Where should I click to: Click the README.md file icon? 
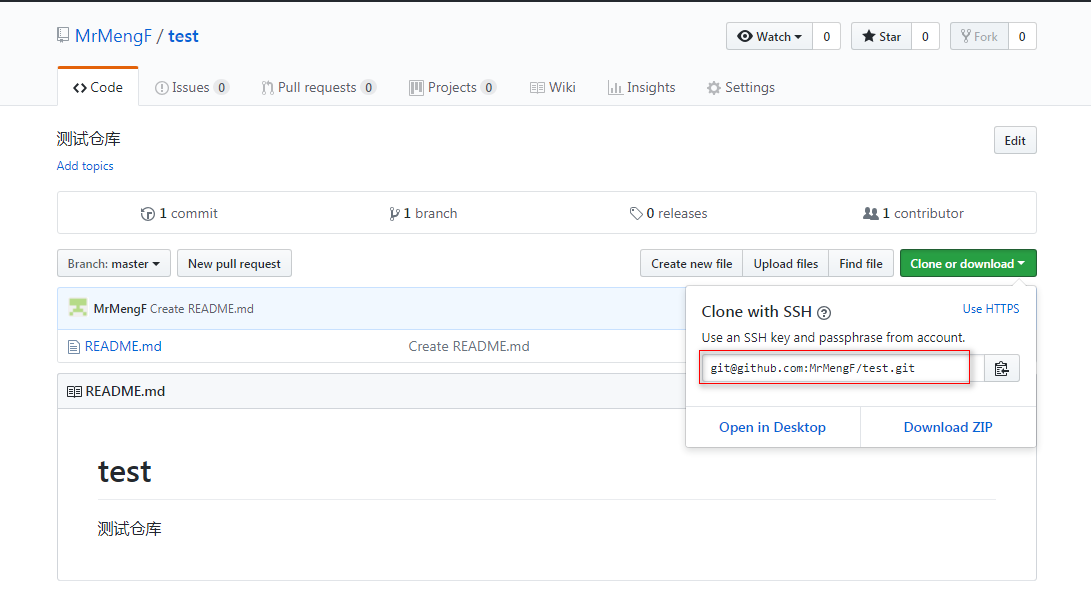(73, 347)
